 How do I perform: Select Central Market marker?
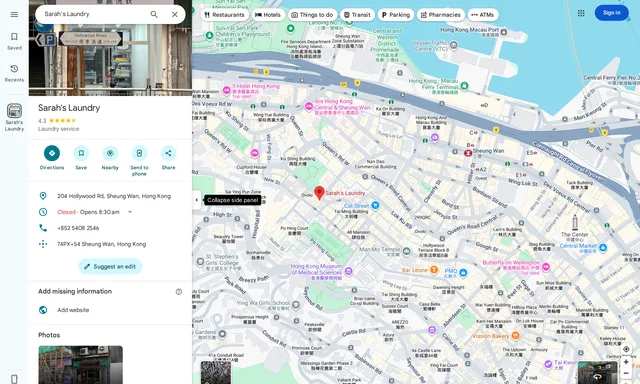pyautogui.click(x=603, y=248)
